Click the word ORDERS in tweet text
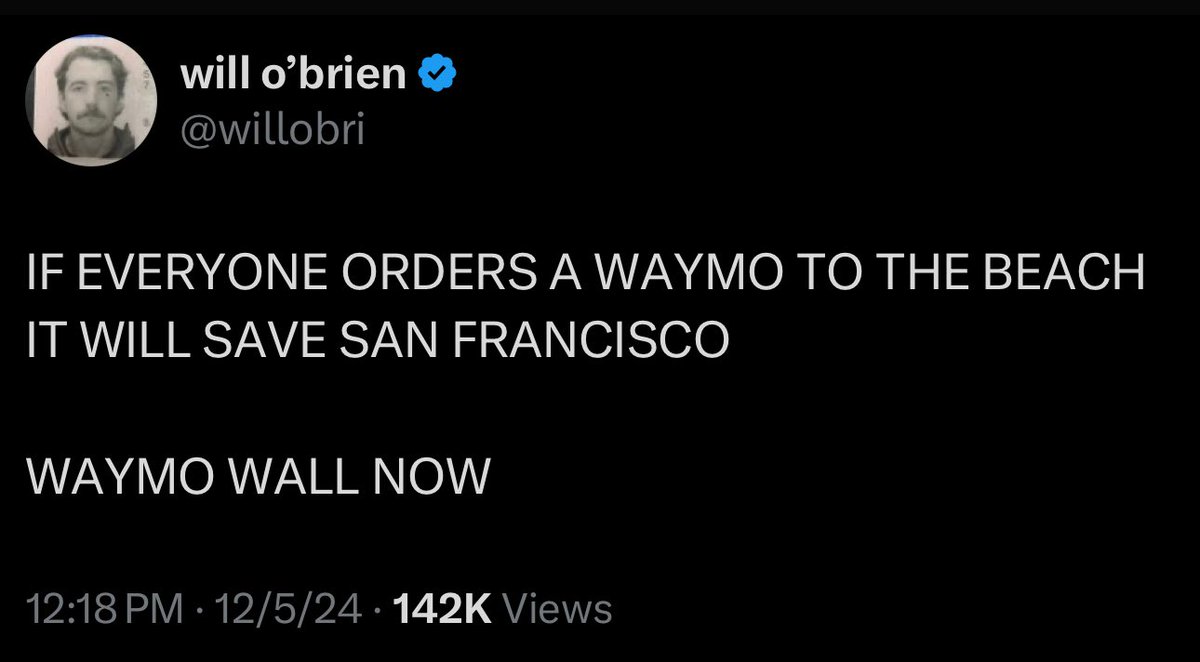The height and width of the screenshot is (662, 1200). click(381, 274)
